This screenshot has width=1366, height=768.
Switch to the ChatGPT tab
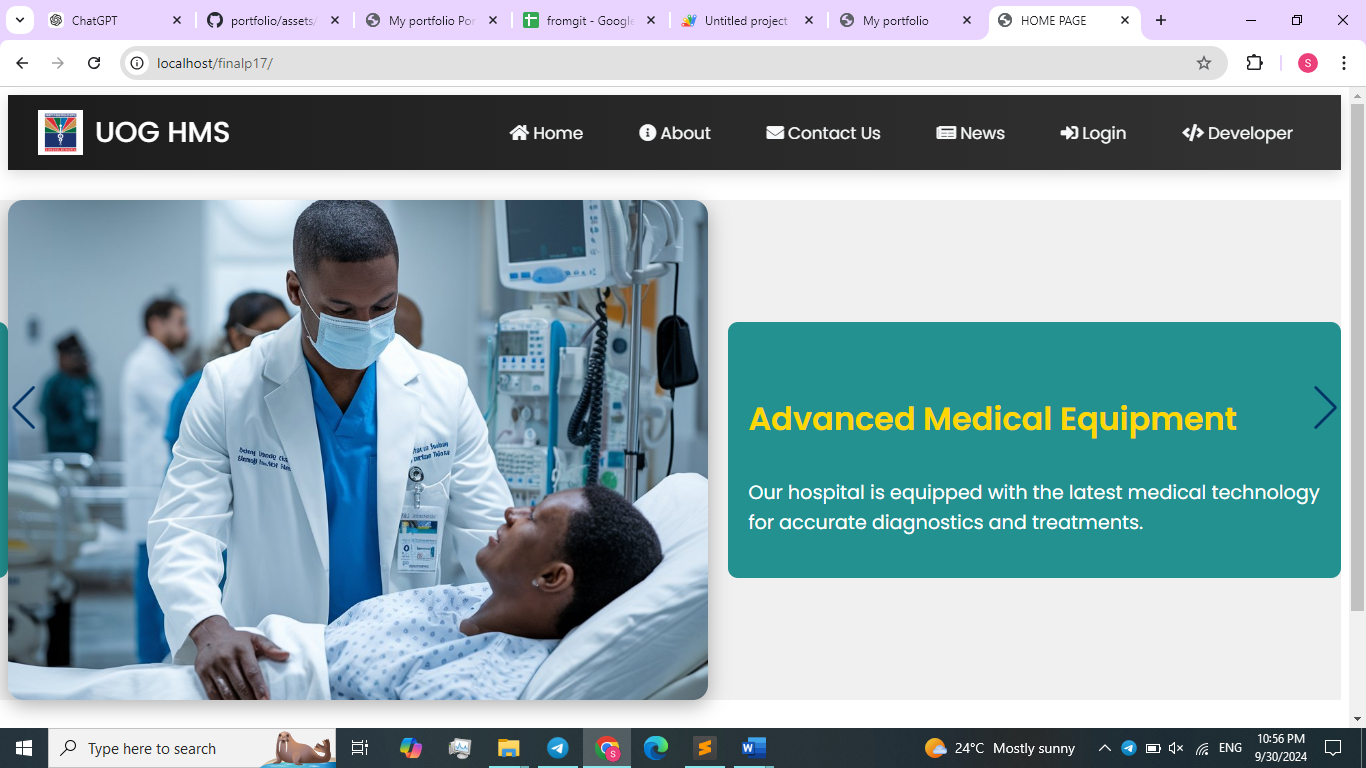tap(110, 20)
